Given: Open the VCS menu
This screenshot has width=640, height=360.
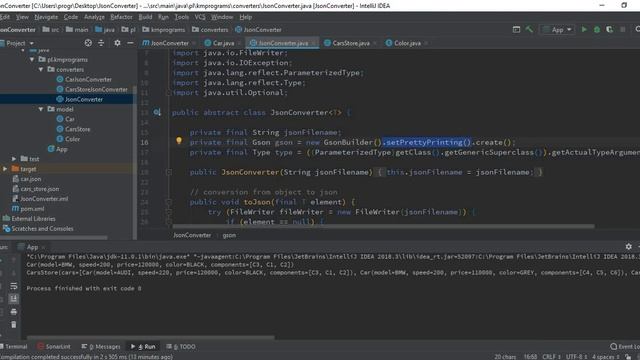Looking at the screenshot, I should pos(200,17).
